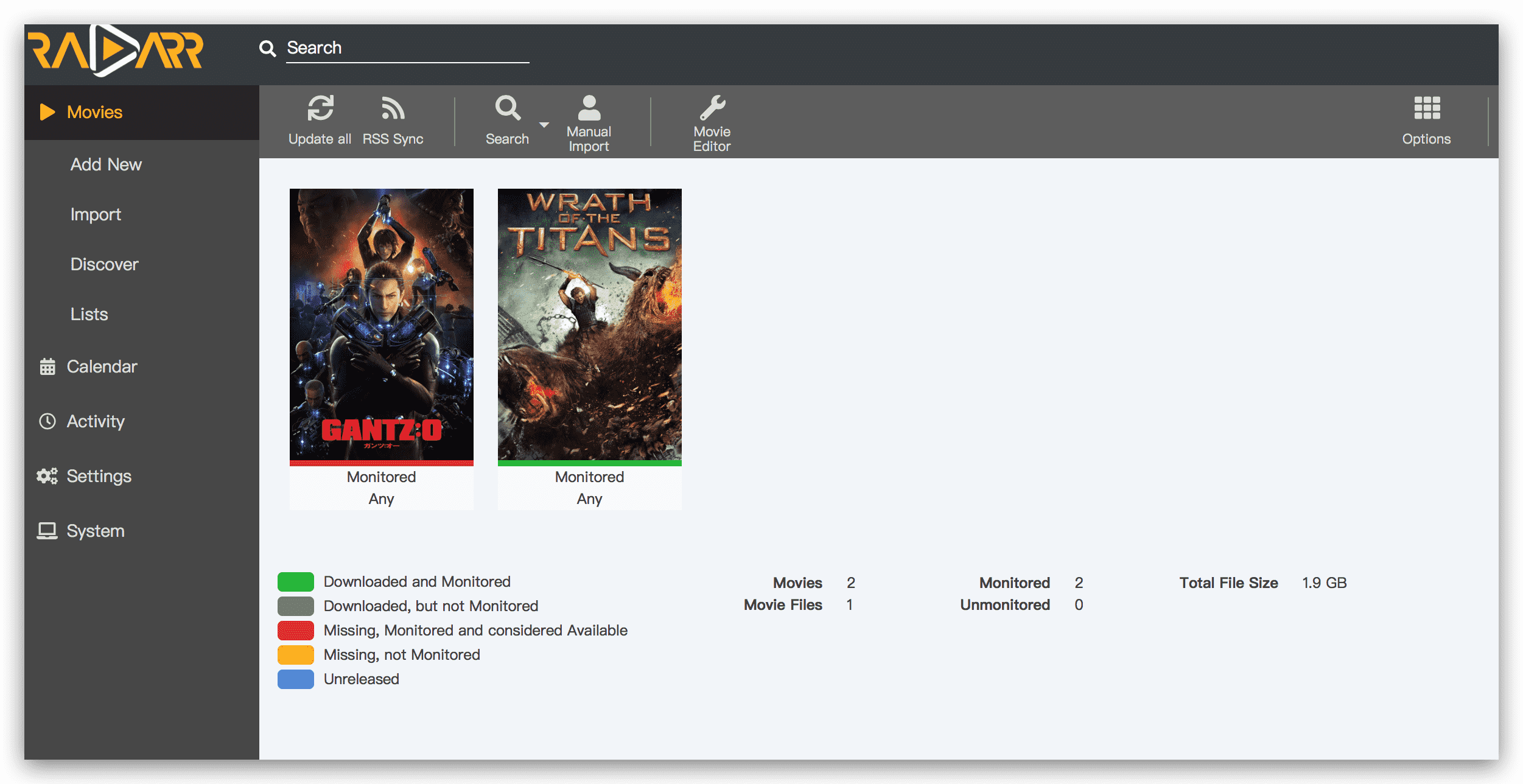Image resolution: width=1523 pixels, height=784 pixels.
Task: Click the 'Movie Editor' toolbar label
Action: pos(712,139)
